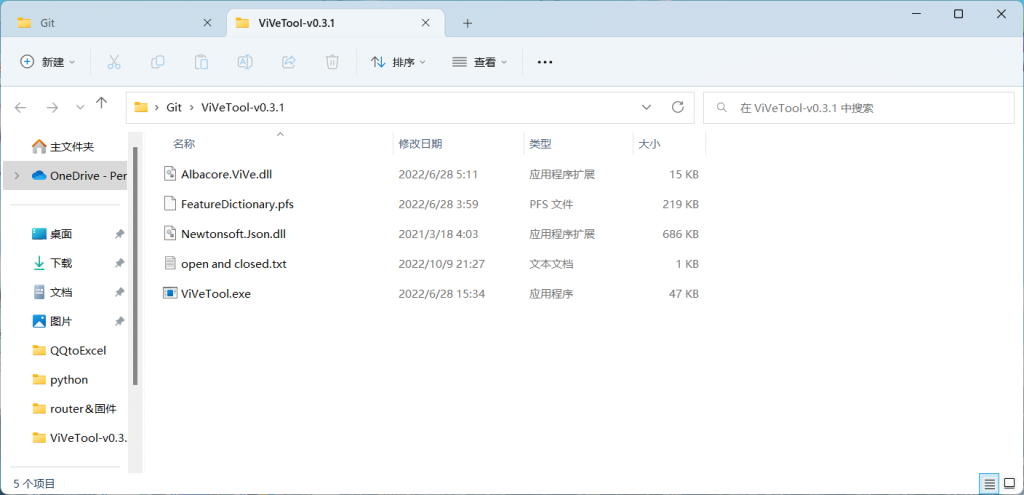Click the Albacore.ViVe.dll file icon

point(170,174)
